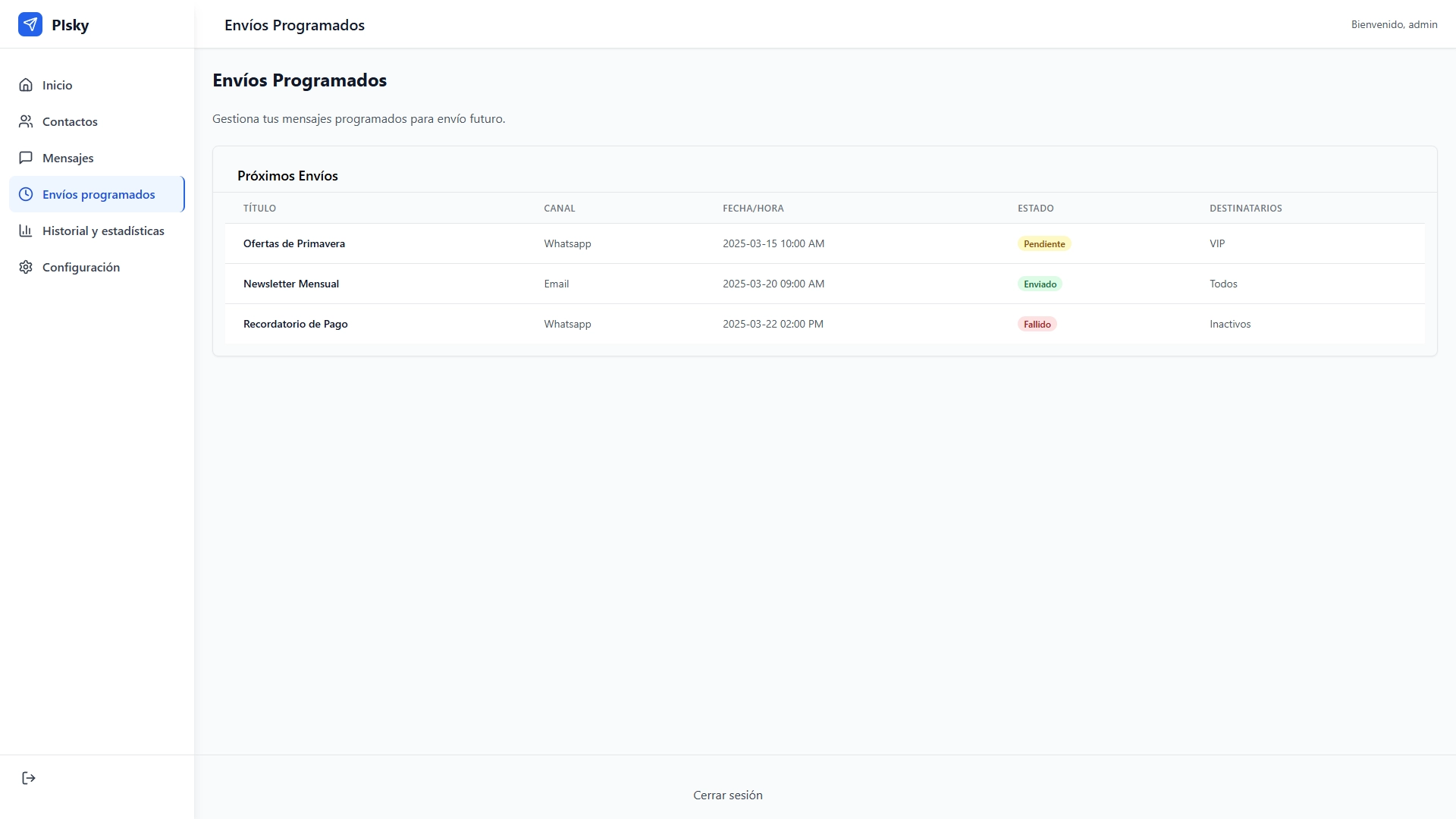Select Mensajes in the sidebar

click(x=97, y=158)
